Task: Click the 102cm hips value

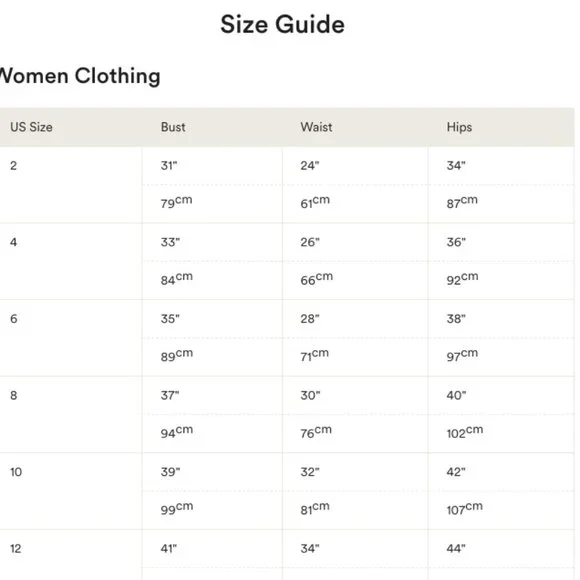Action: click(465, 432)
